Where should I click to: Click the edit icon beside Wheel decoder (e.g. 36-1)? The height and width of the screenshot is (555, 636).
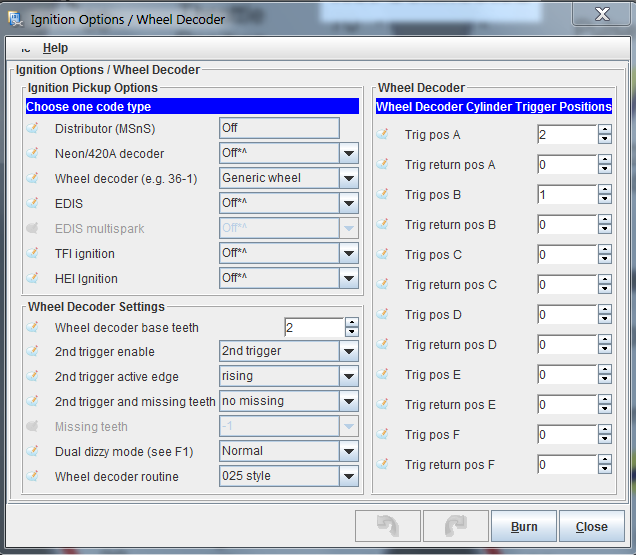coord(32,179)
